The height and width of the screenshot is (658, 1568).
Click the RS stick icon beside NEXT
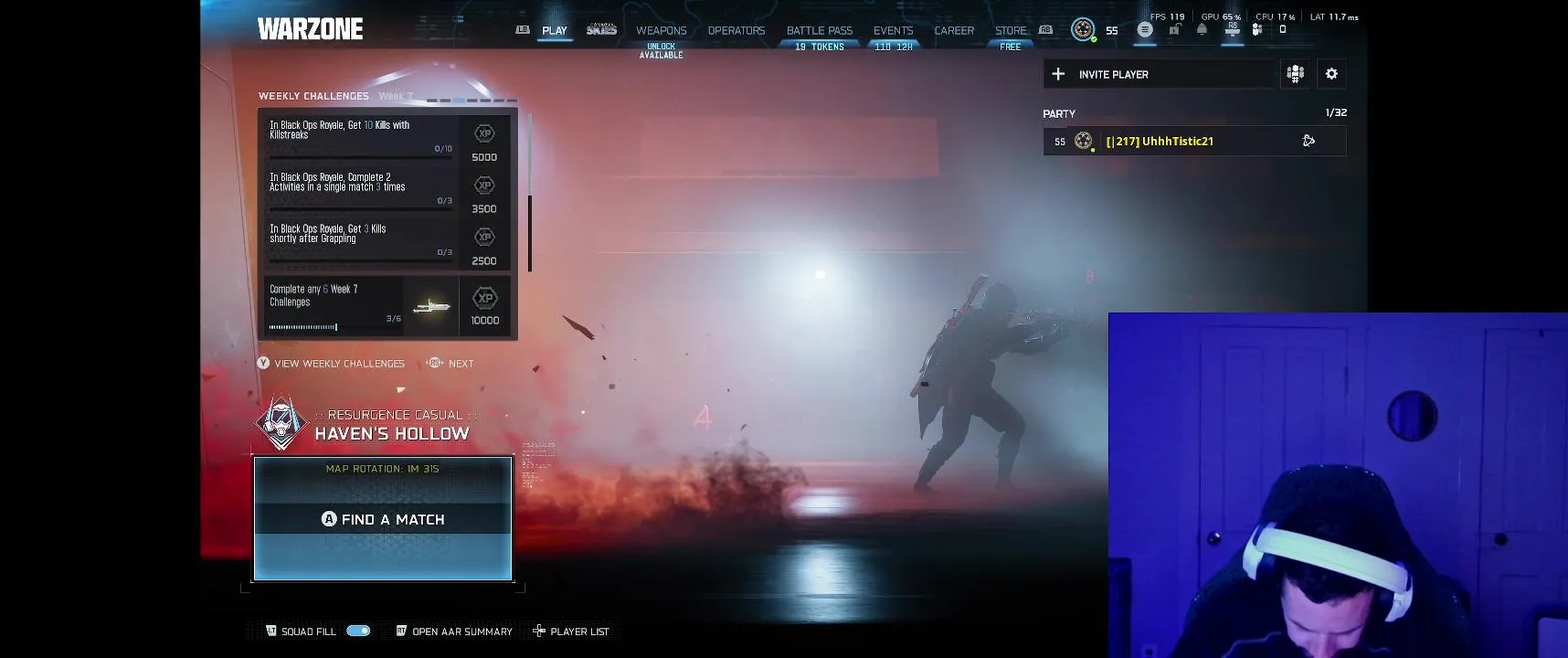pos(435,363)
